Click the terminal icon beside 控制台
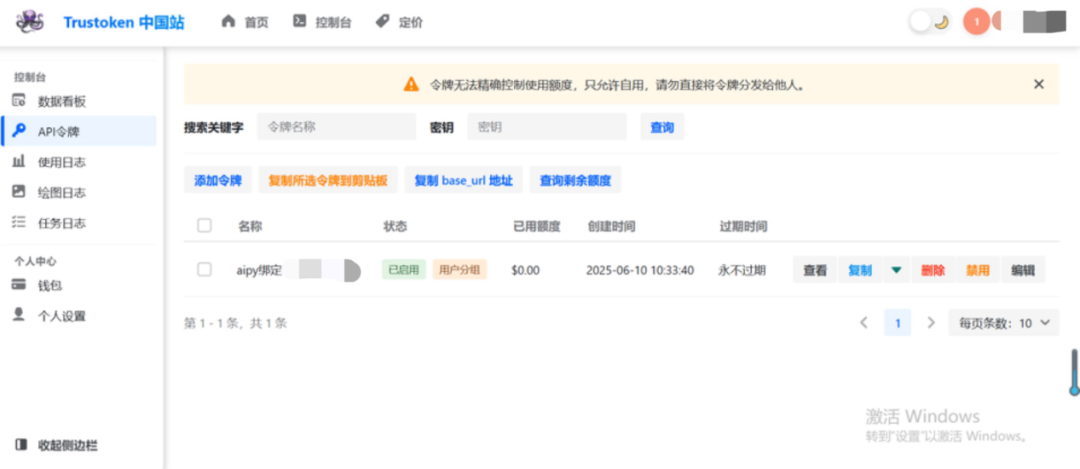 [299, 21]
